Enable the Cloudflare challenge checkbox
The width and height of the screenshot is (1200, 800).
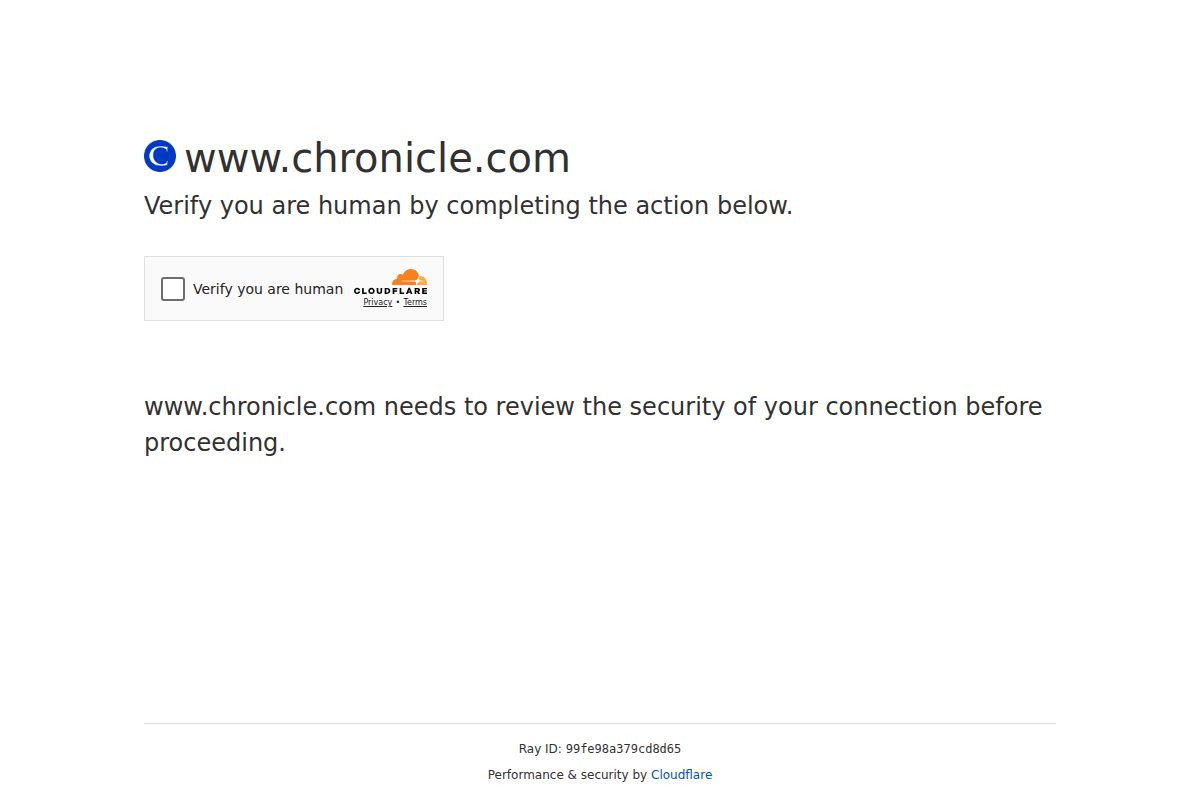point(172,288)
